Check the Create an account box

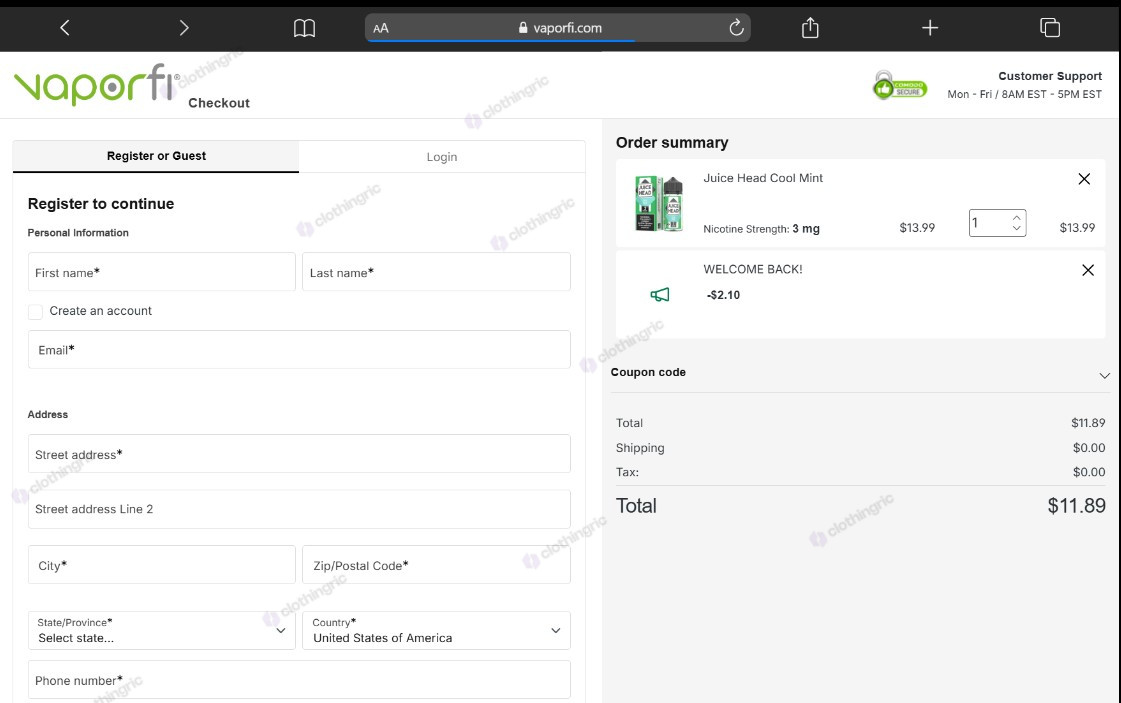click(35, 312)
